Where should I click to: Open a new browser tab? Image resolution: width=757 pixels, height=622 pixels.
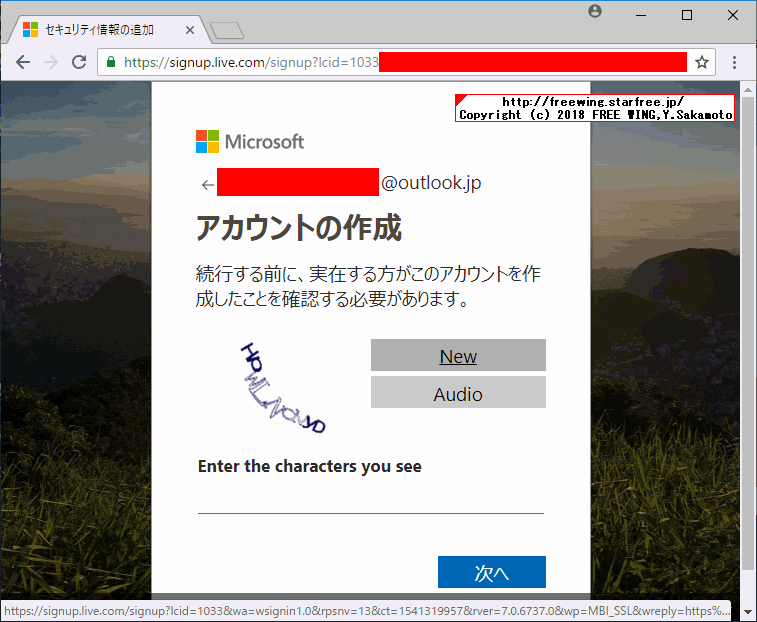227,30
